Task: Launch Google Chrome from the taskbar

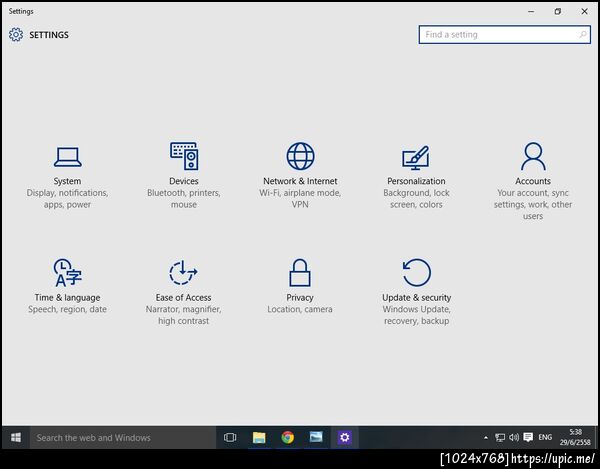Action: coord(288,437)
